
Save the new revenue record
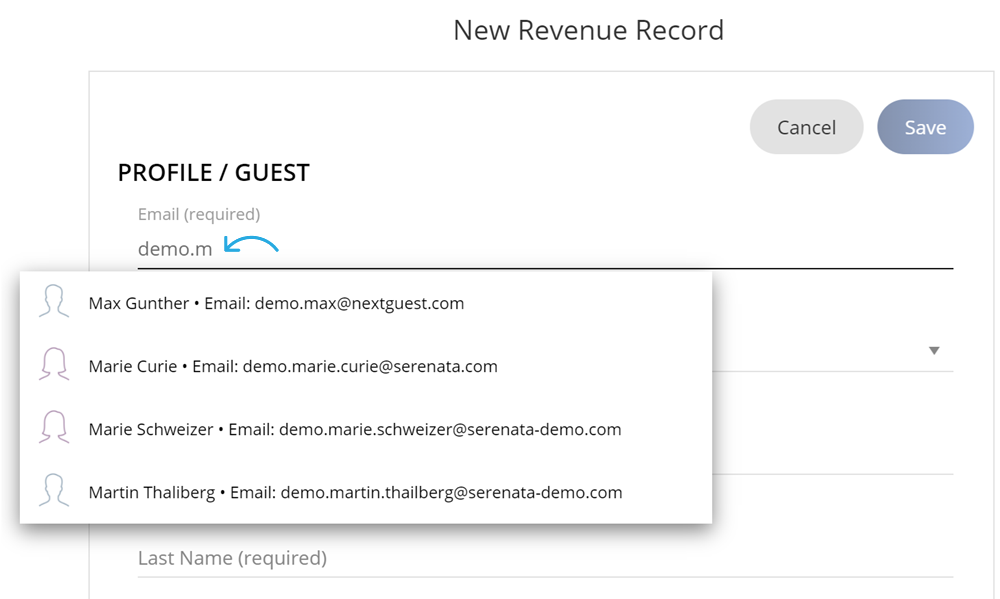[925, 127]
